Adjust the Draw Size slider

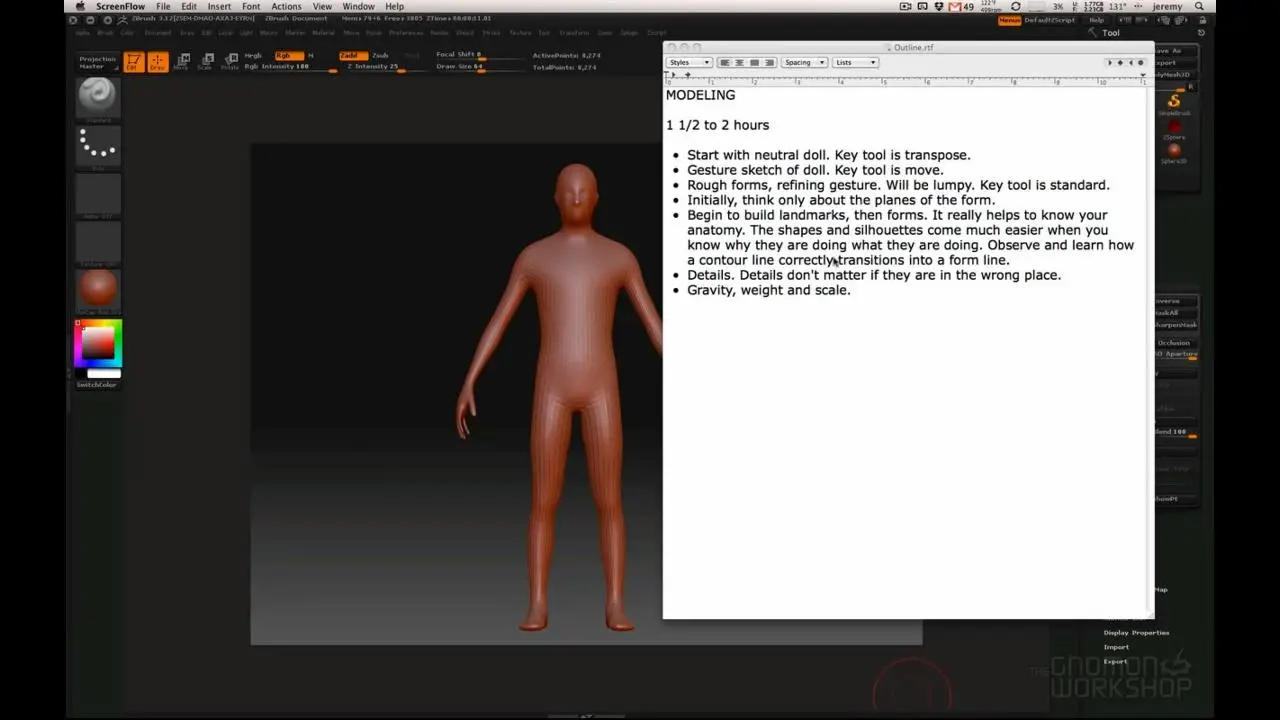478,67
